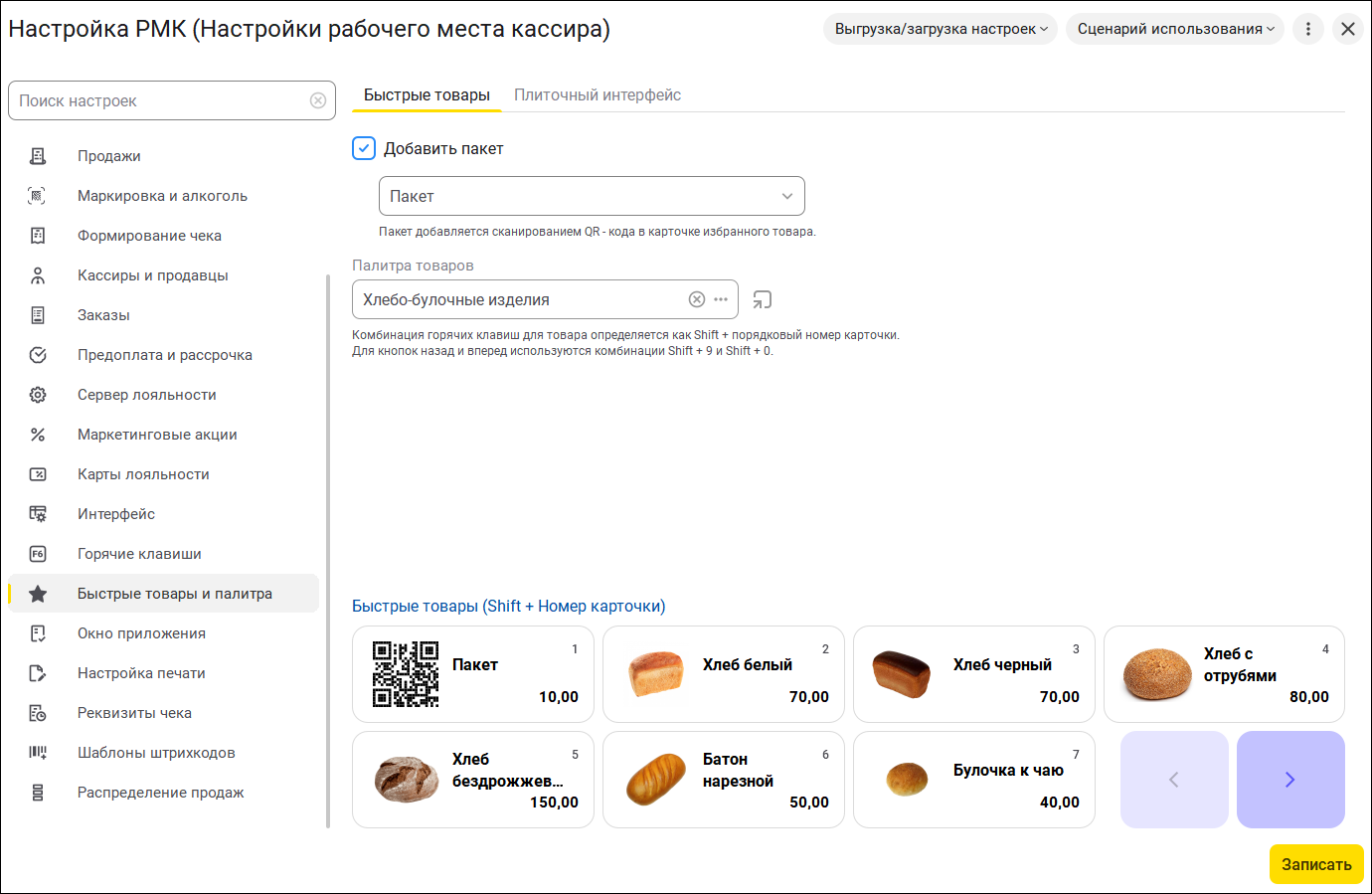Open the palette icon next to the field
Image resolution: width=1372 pixels, height=894 pixels.
tap(763, 299)
